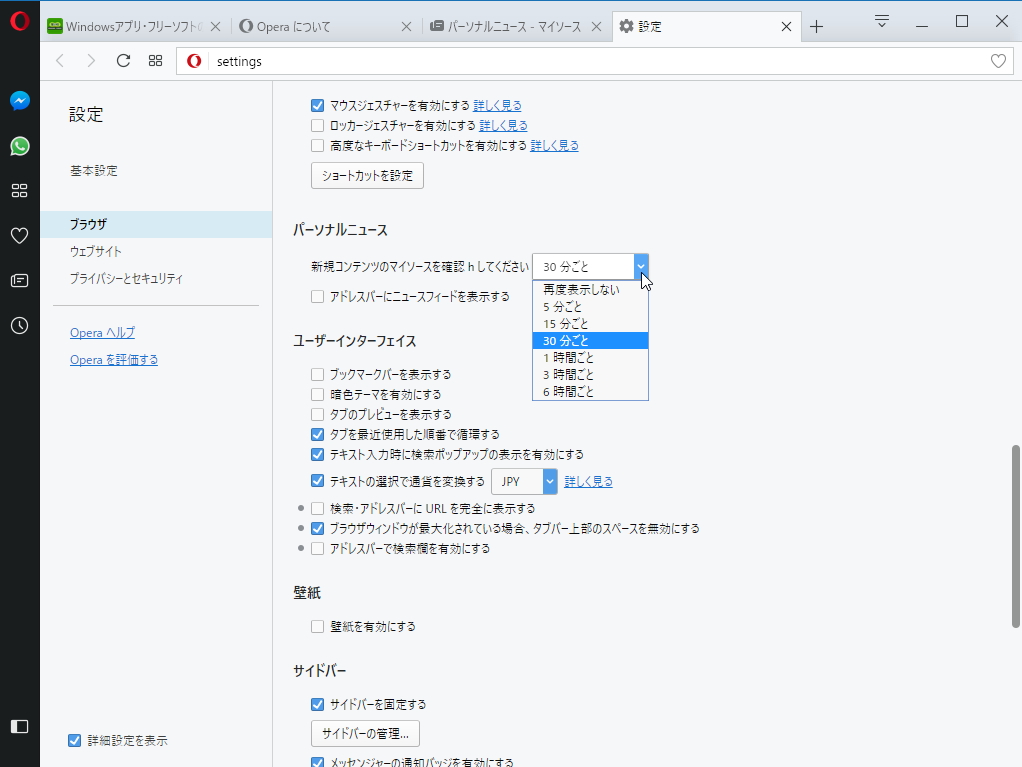Viewport: 1022px width, 767px height.
Task: Reload the settings page
Action: point(123,60)
